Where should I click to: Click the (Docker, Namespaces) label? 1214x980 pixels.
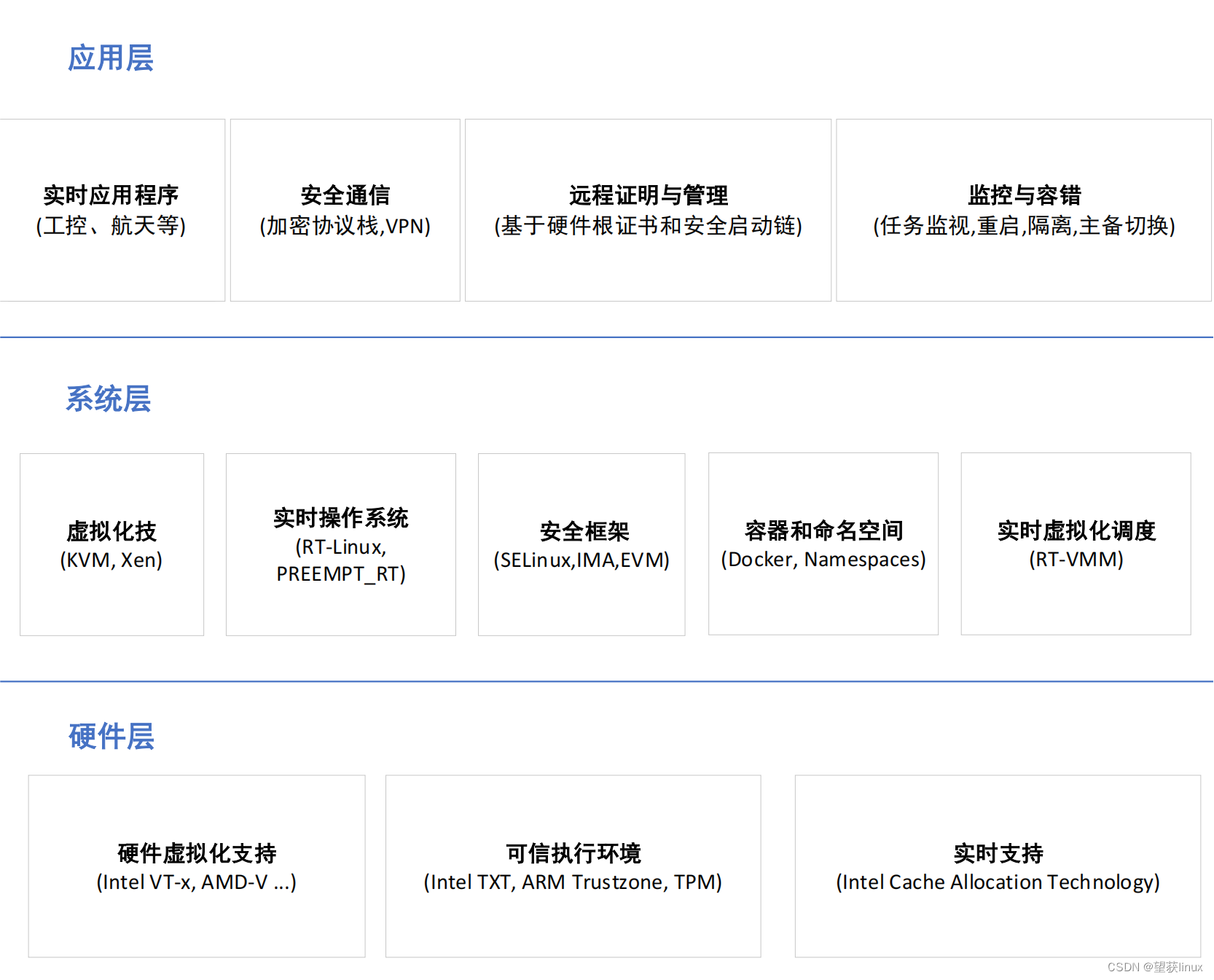pyautogui.click(x=822, y=560)
